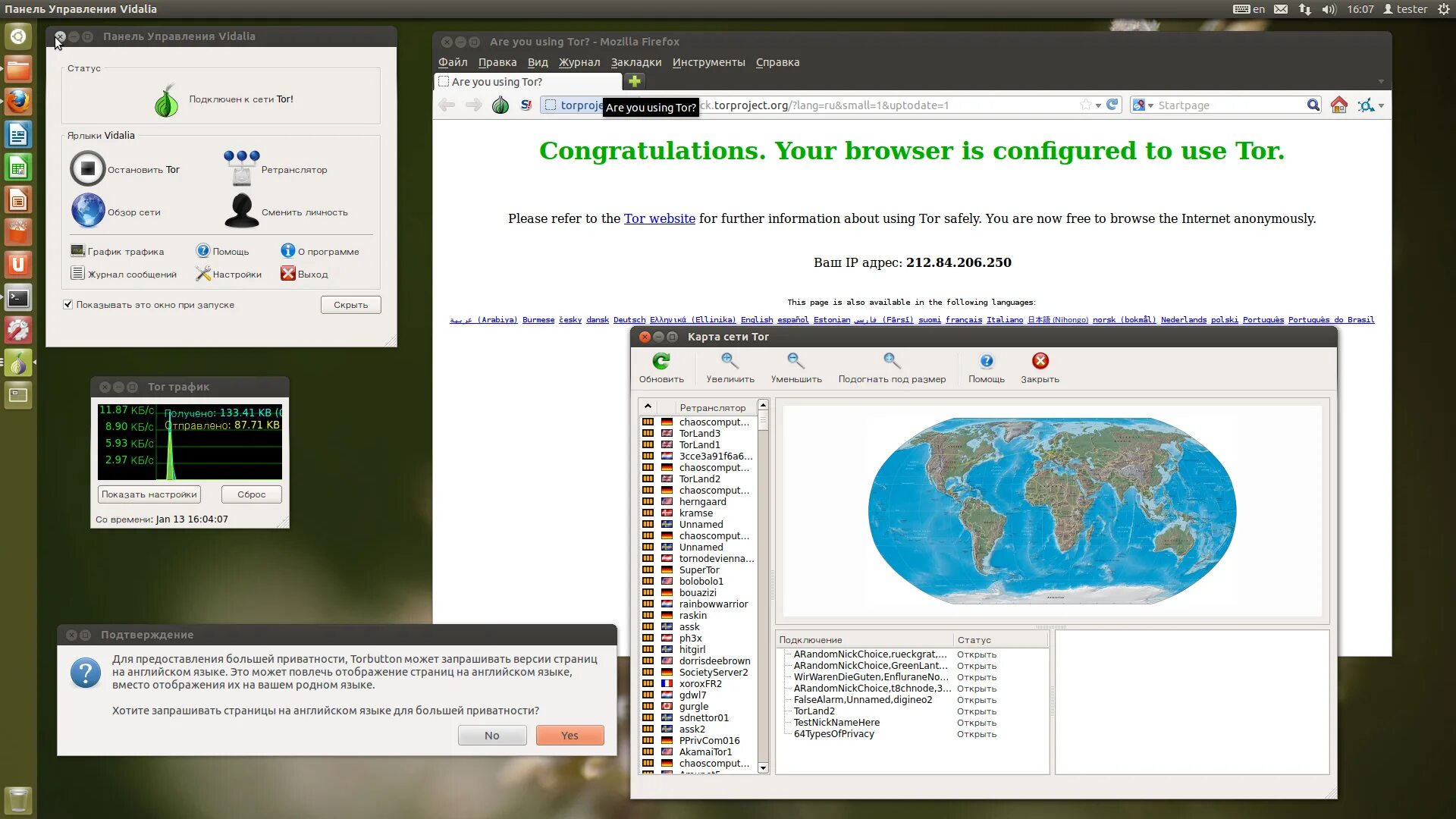Image resolution: width=1456 pixels, height=819 pixels.
Task: Open О программе about icon
Action: click(287, 250)
